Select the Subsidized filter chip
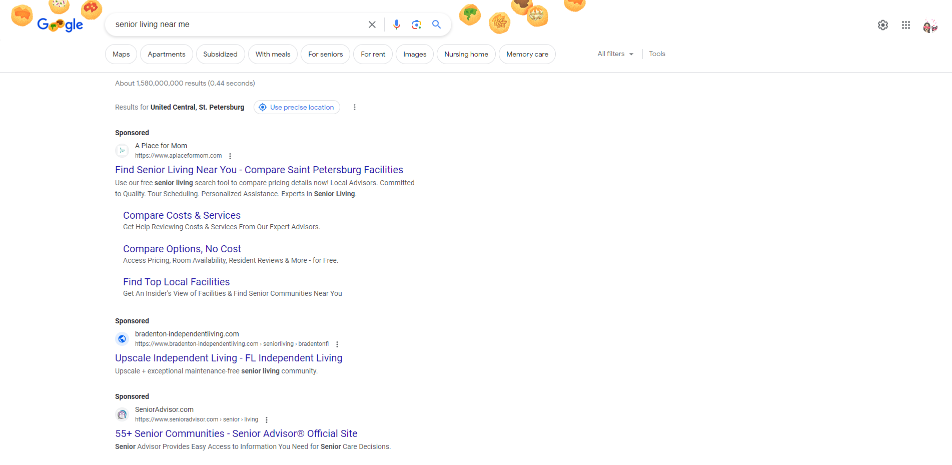 pyautogui.click(x=220, y=55)
